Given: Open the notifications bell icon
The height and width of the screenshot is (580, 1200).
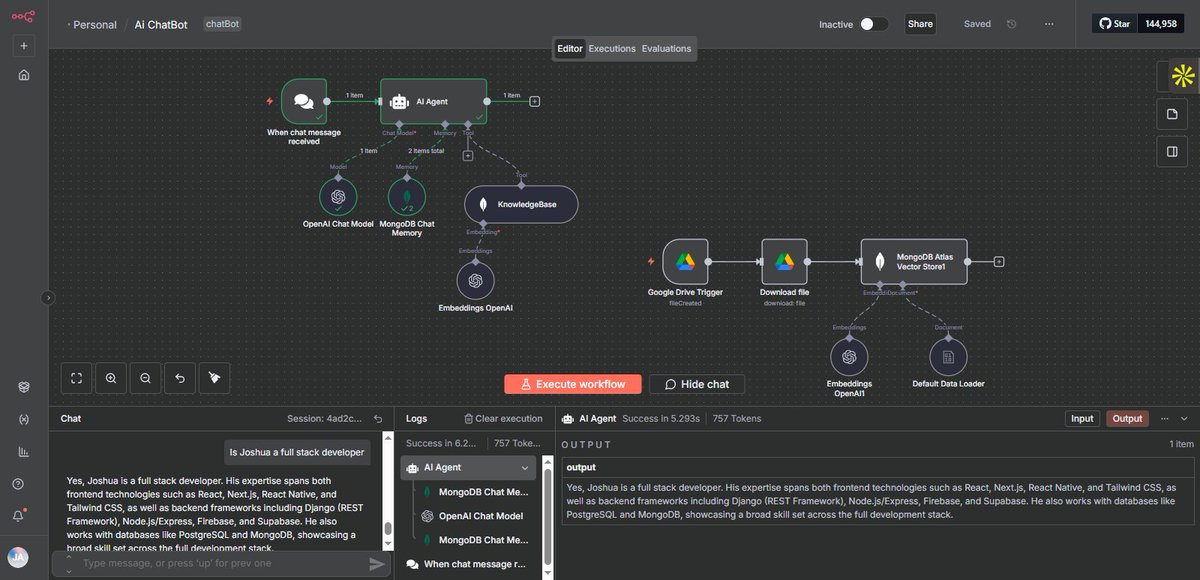Looking at the screenshot, I should coord(18,515).
